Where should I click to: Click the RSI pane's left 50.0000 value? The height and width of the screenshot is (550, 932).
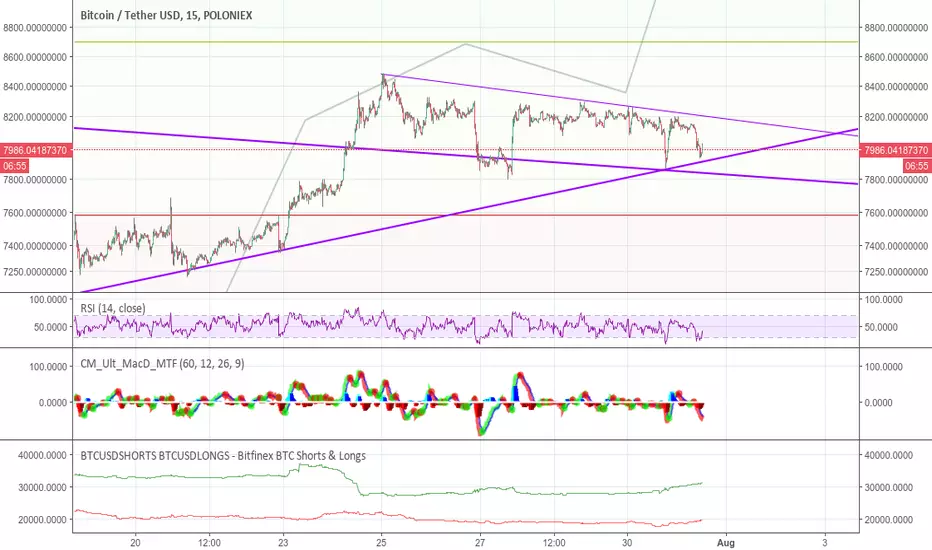[x=51, y=327]
